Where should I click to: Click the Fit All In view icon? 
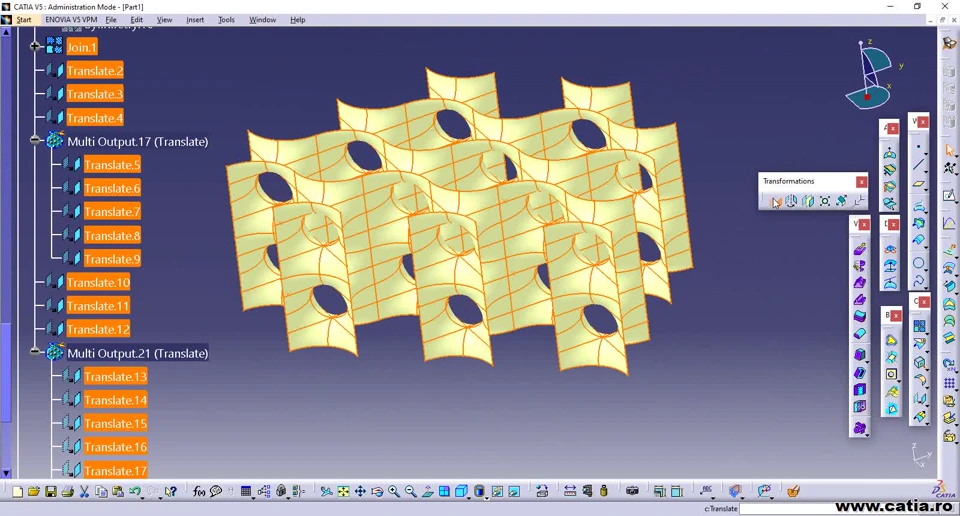coord(343,491)
